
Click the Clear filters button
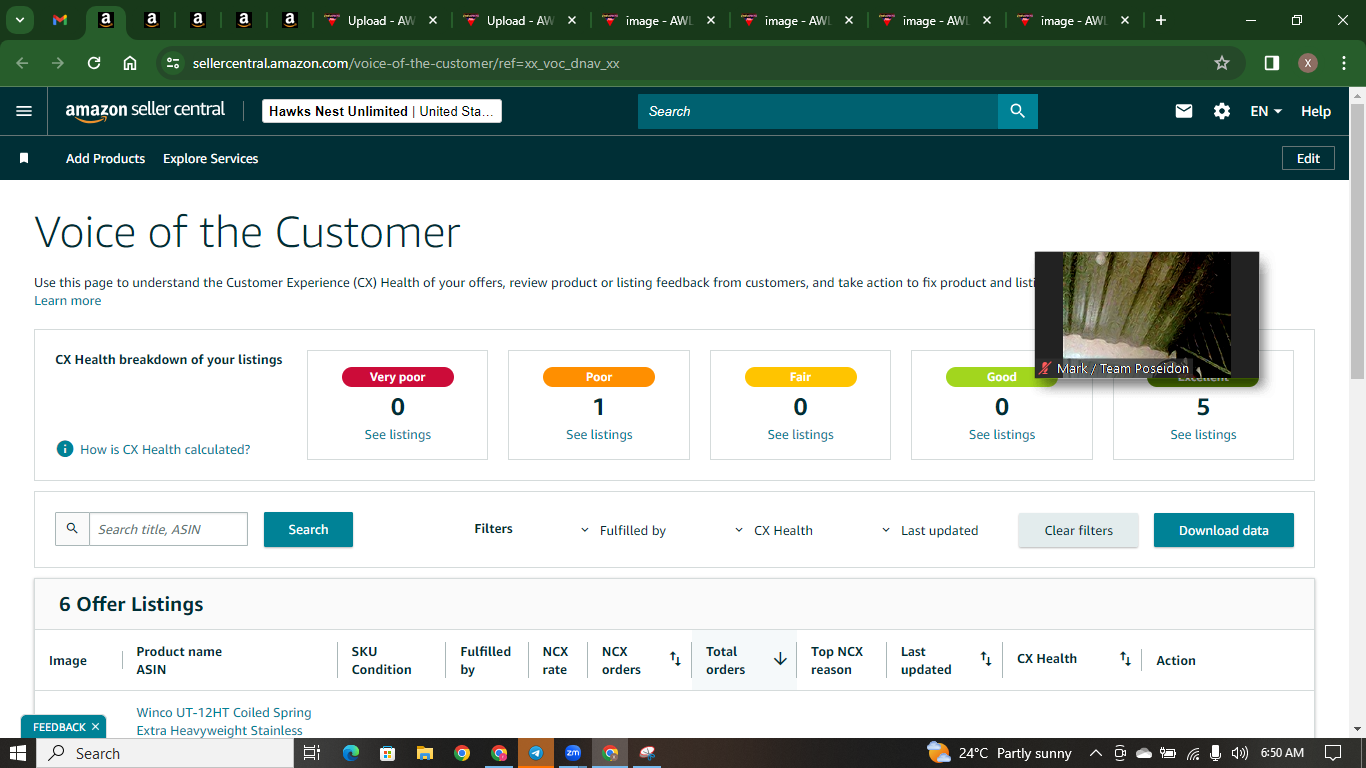click(1078, 530)
